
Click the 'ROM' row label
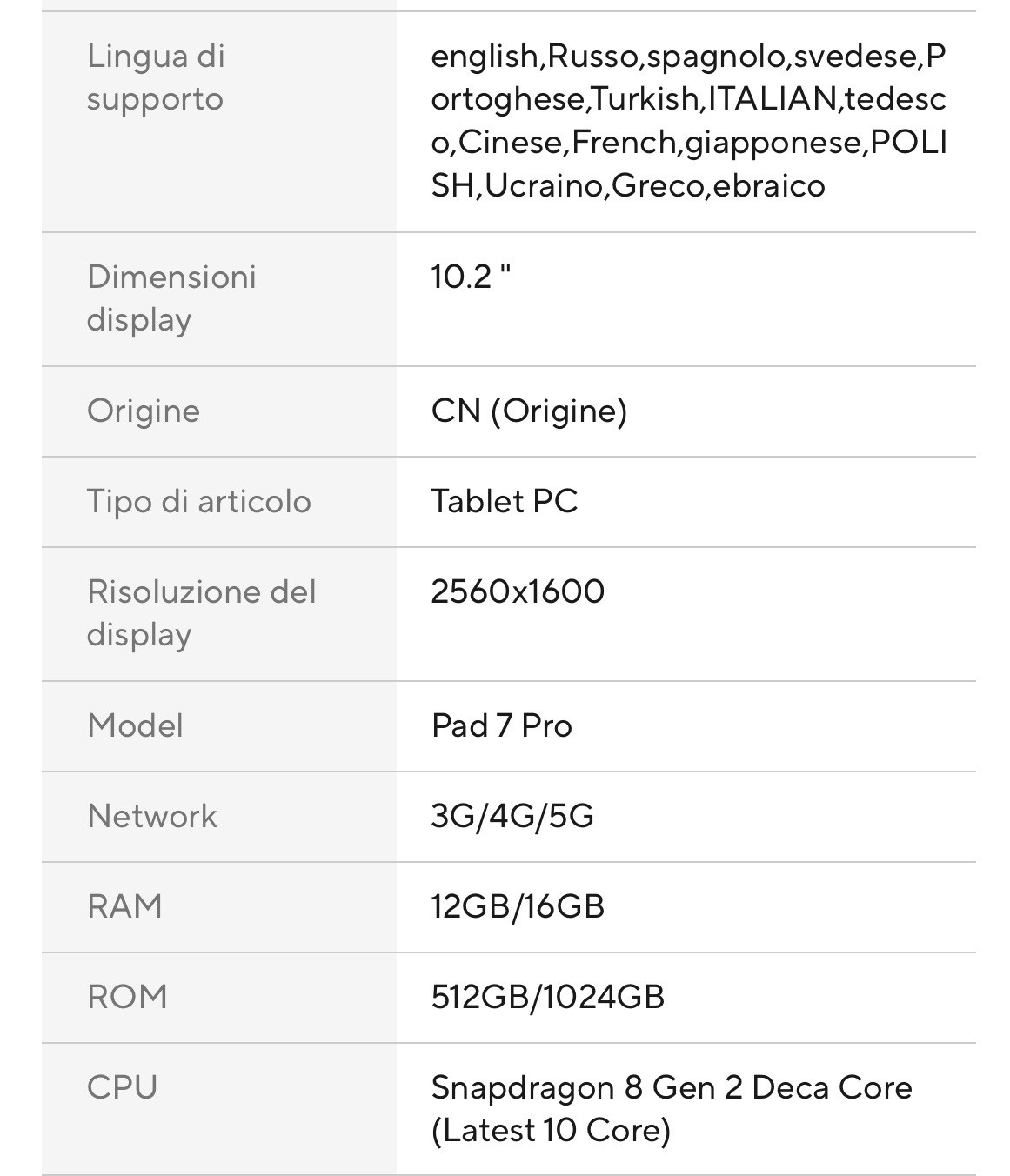click(x=127, y=997)
